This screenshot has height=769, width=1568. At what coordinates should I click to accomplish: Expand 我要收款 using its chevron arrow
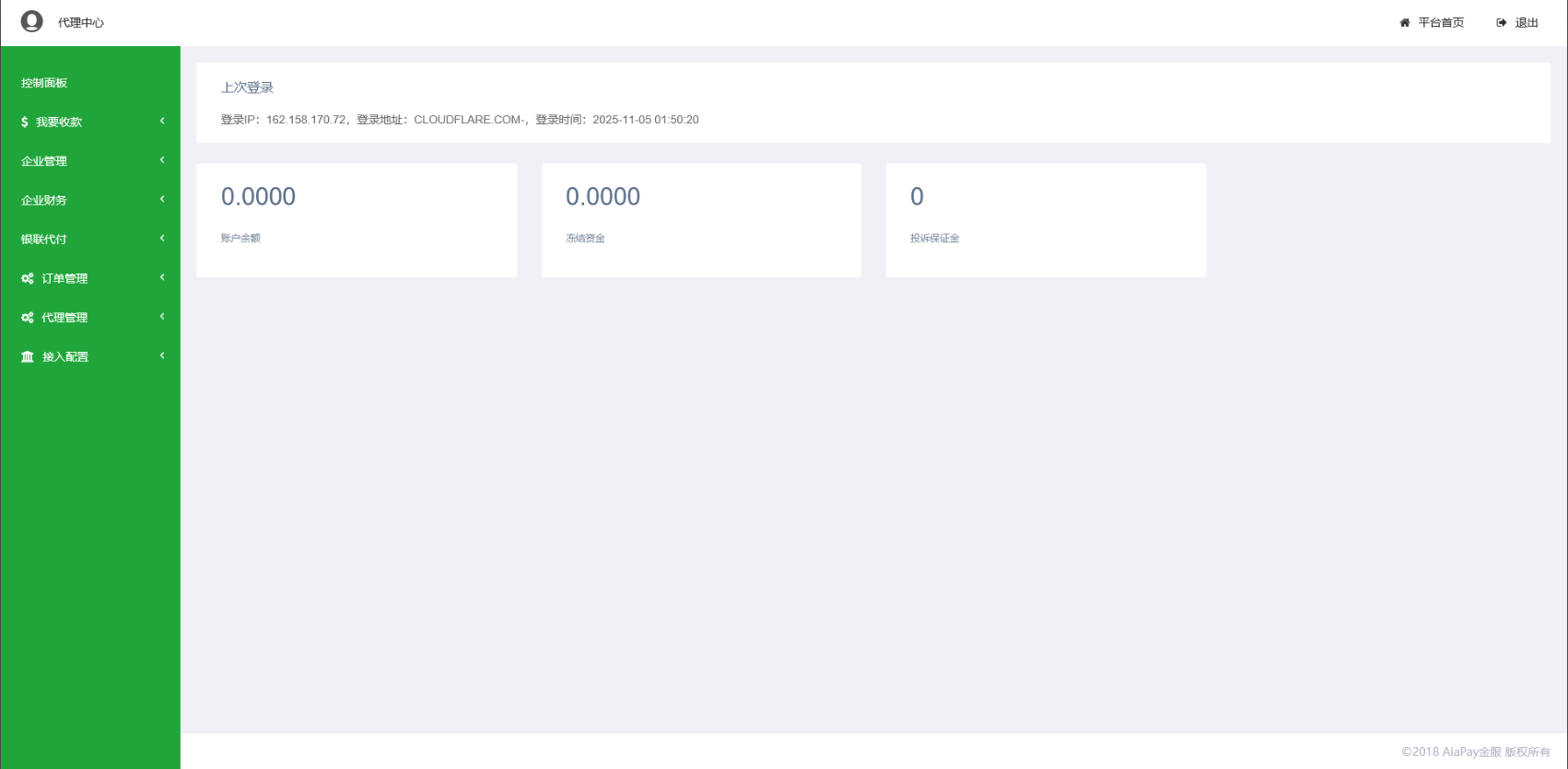tap(162, 122)
